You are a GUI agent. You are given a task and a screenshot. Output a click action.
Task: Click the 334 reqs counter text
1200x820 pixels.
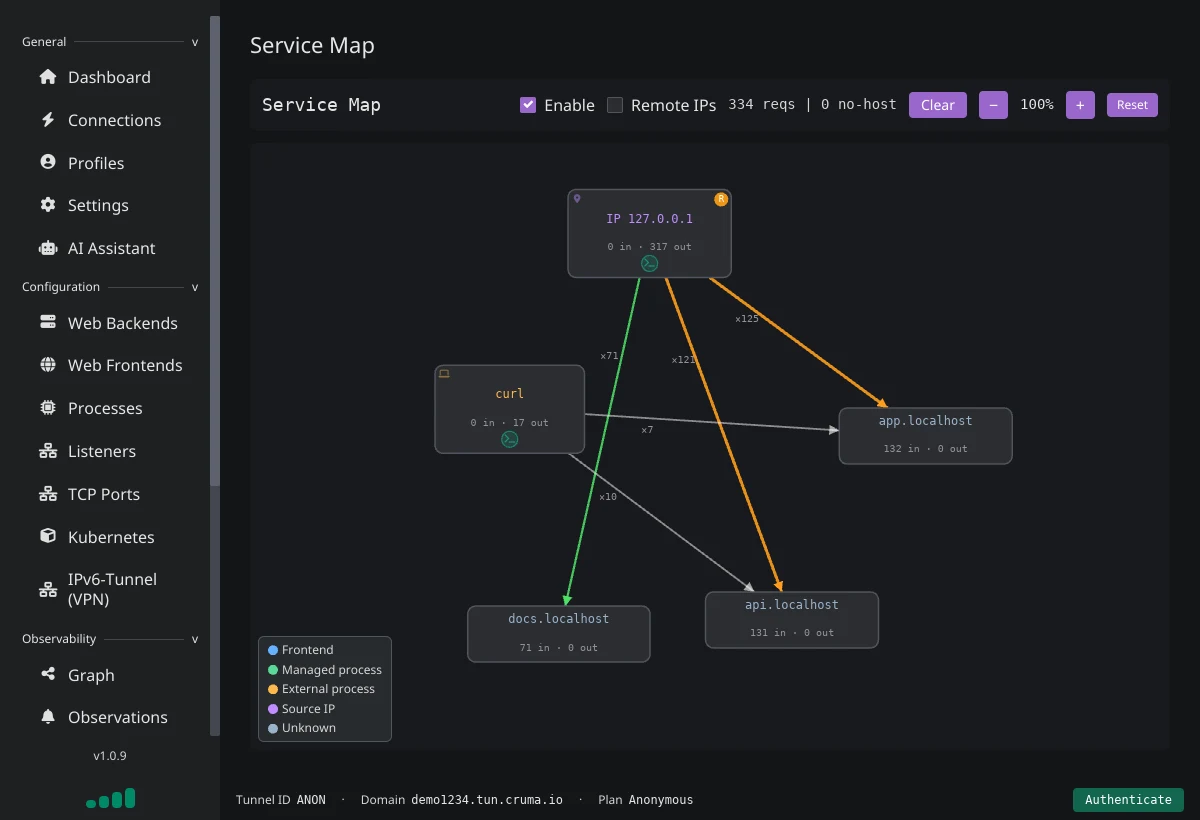click(762, 105)
